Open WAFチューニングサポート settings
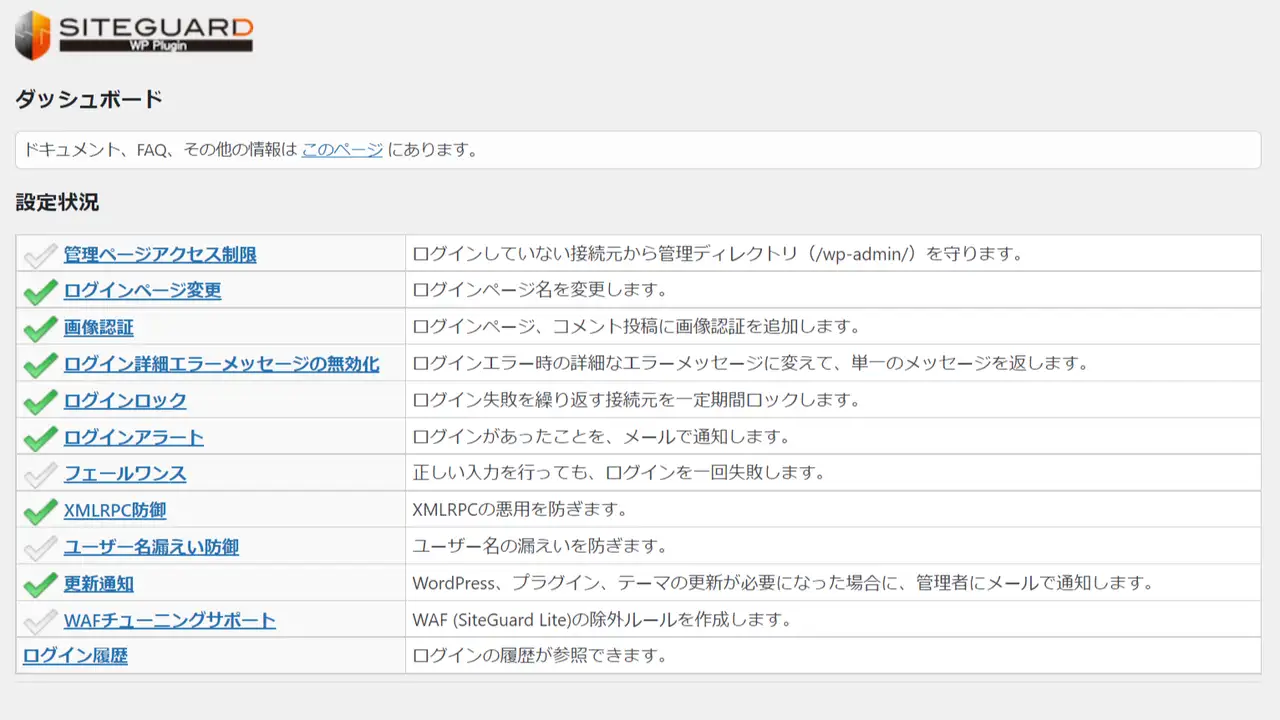 [x=169, y=620]
